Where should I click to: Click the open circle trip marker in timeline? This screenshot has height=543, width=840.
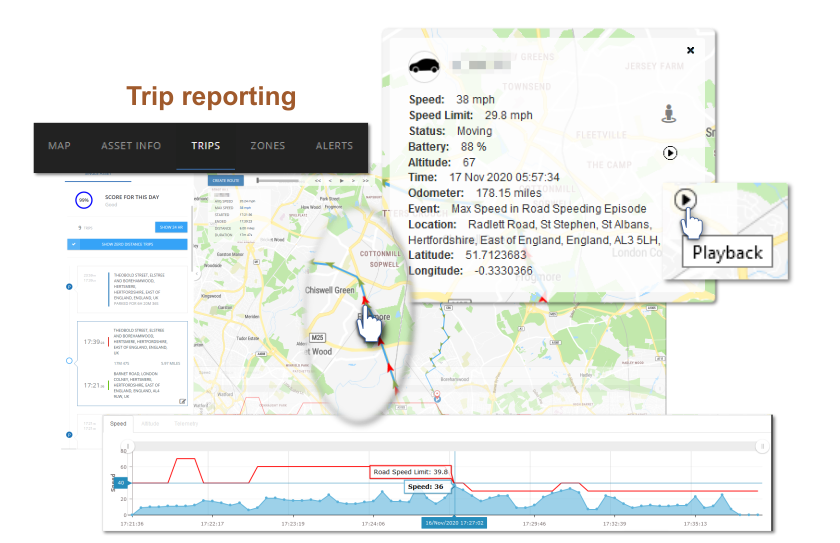click(69, 361)
